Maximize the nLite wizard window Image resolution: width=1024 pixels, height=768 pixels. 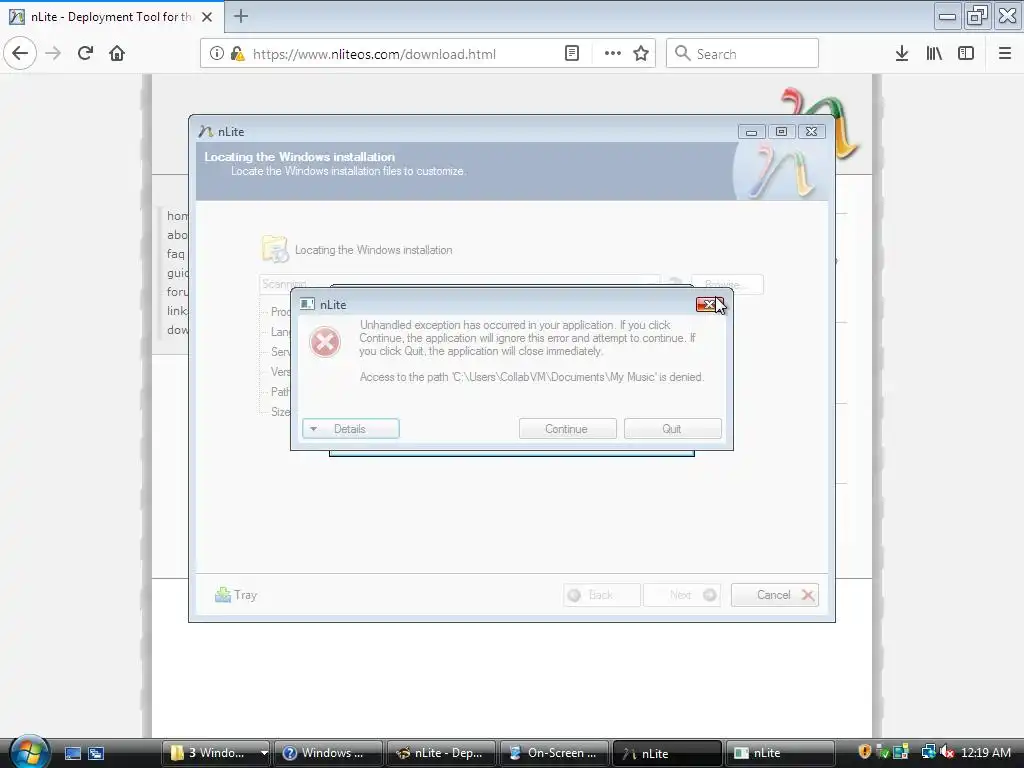781,132
